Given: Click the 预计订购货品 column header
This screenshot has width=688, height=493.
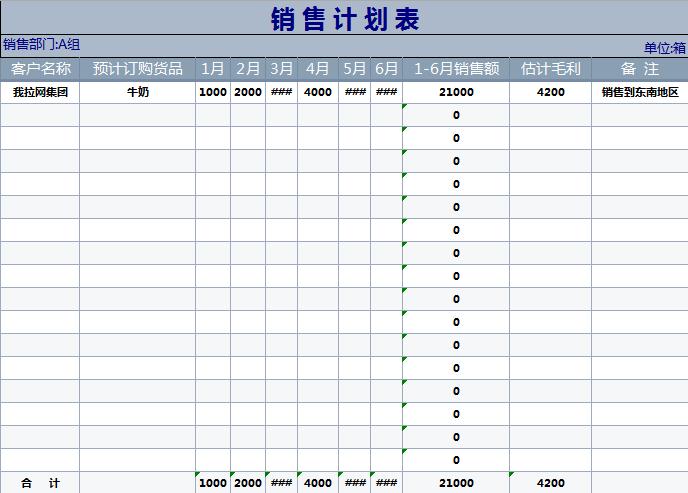Looking at the screenshot, I should point(137,69).
